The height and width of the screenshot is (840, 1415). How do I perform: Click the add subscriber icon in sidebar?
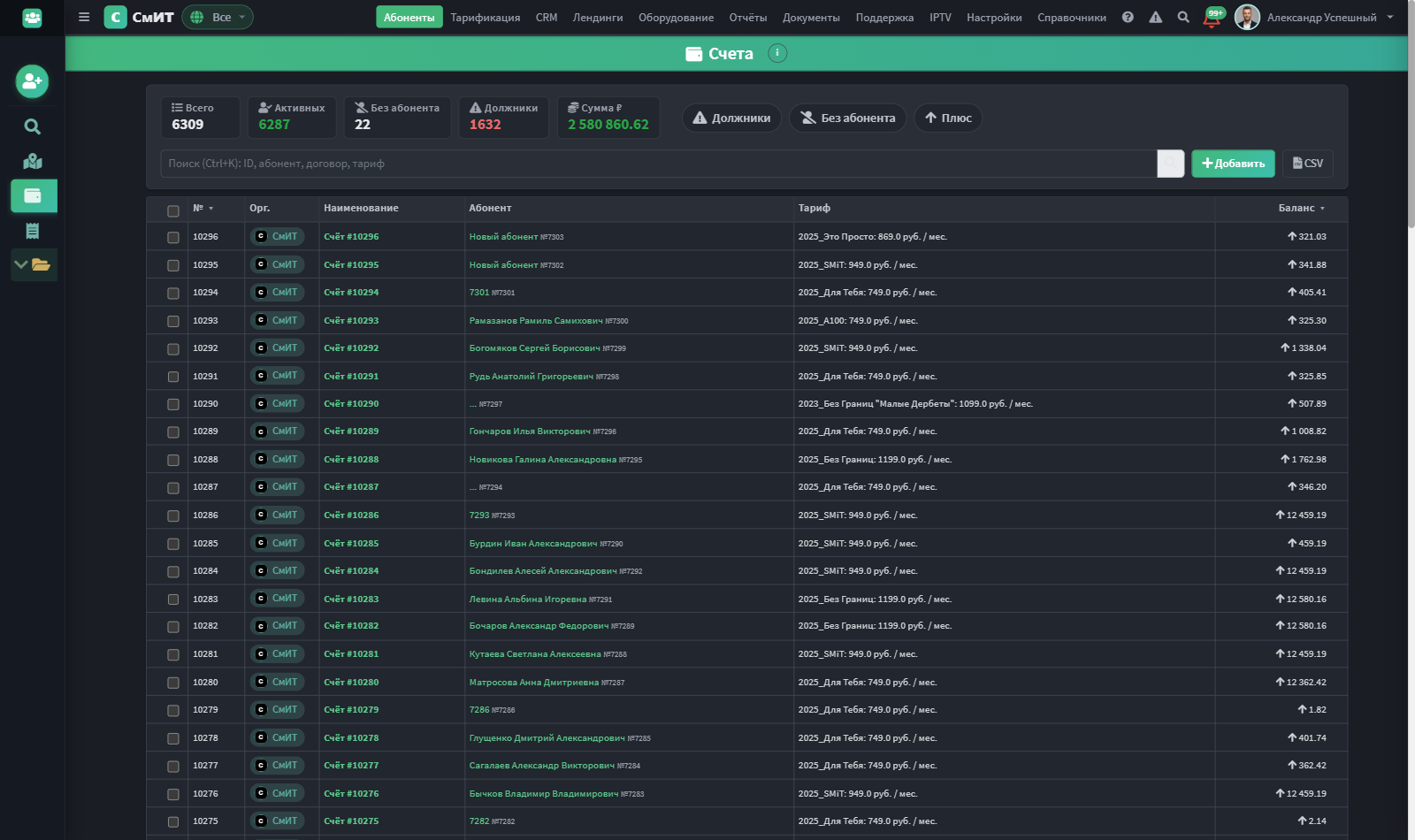click(32, 81)
